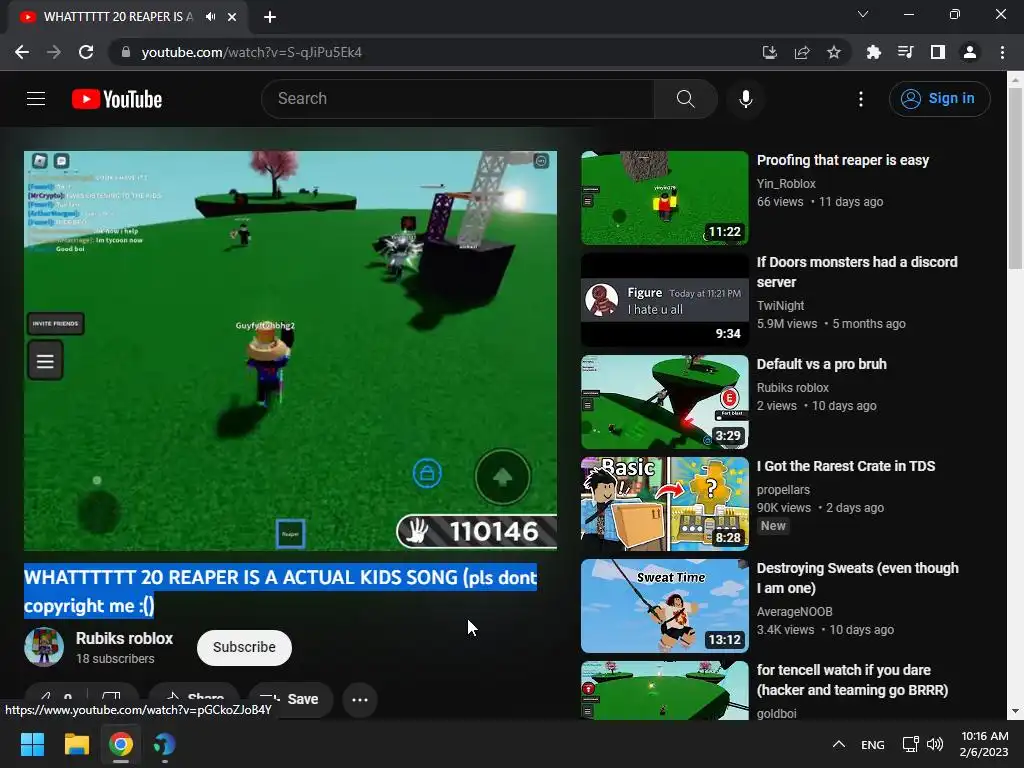Open taskbar clock 10:16 AM

coord(984,744)
